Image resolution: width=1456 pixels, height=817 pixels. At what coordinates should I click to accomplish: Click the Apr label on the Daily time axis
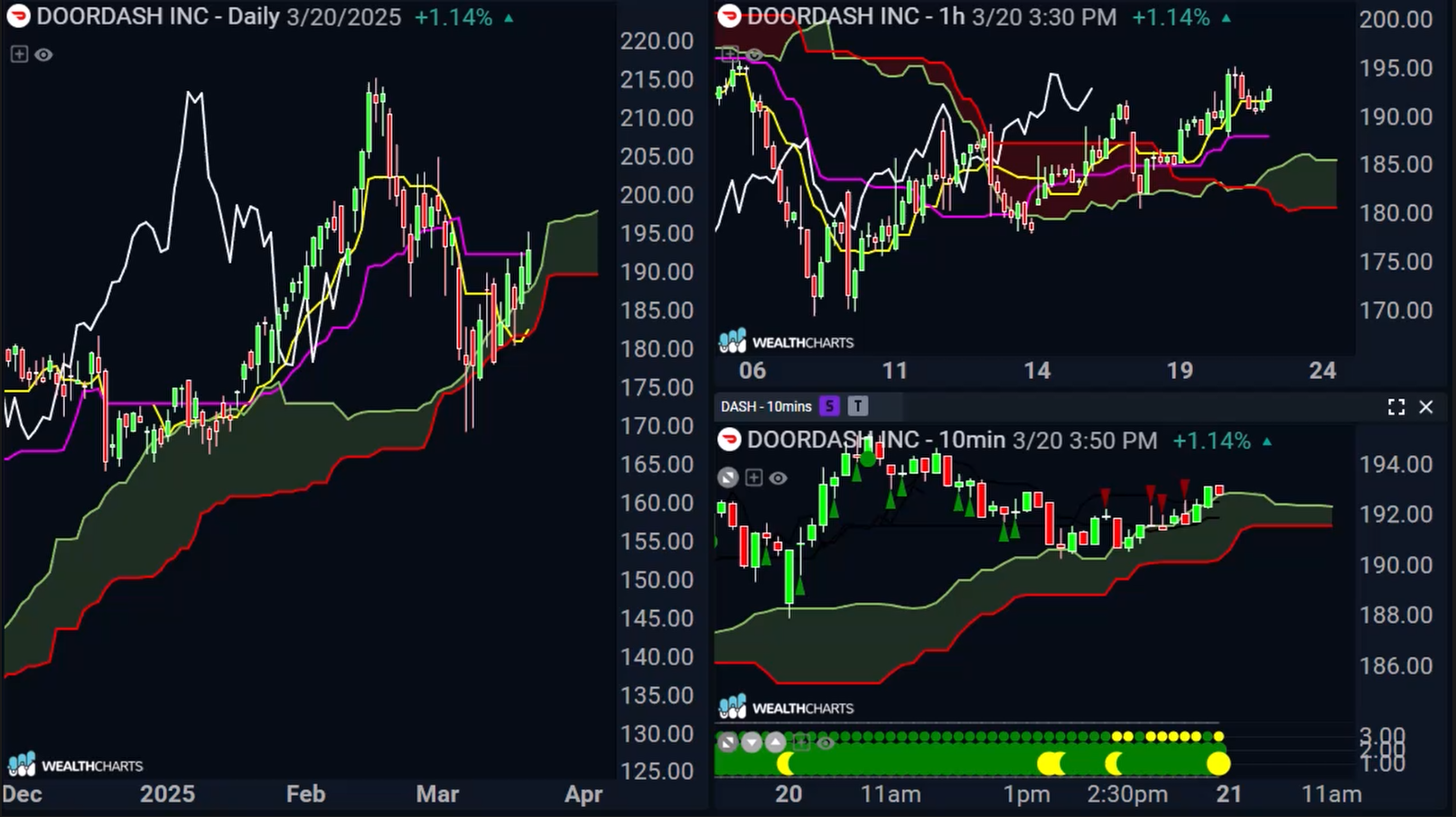pos(583,794)
